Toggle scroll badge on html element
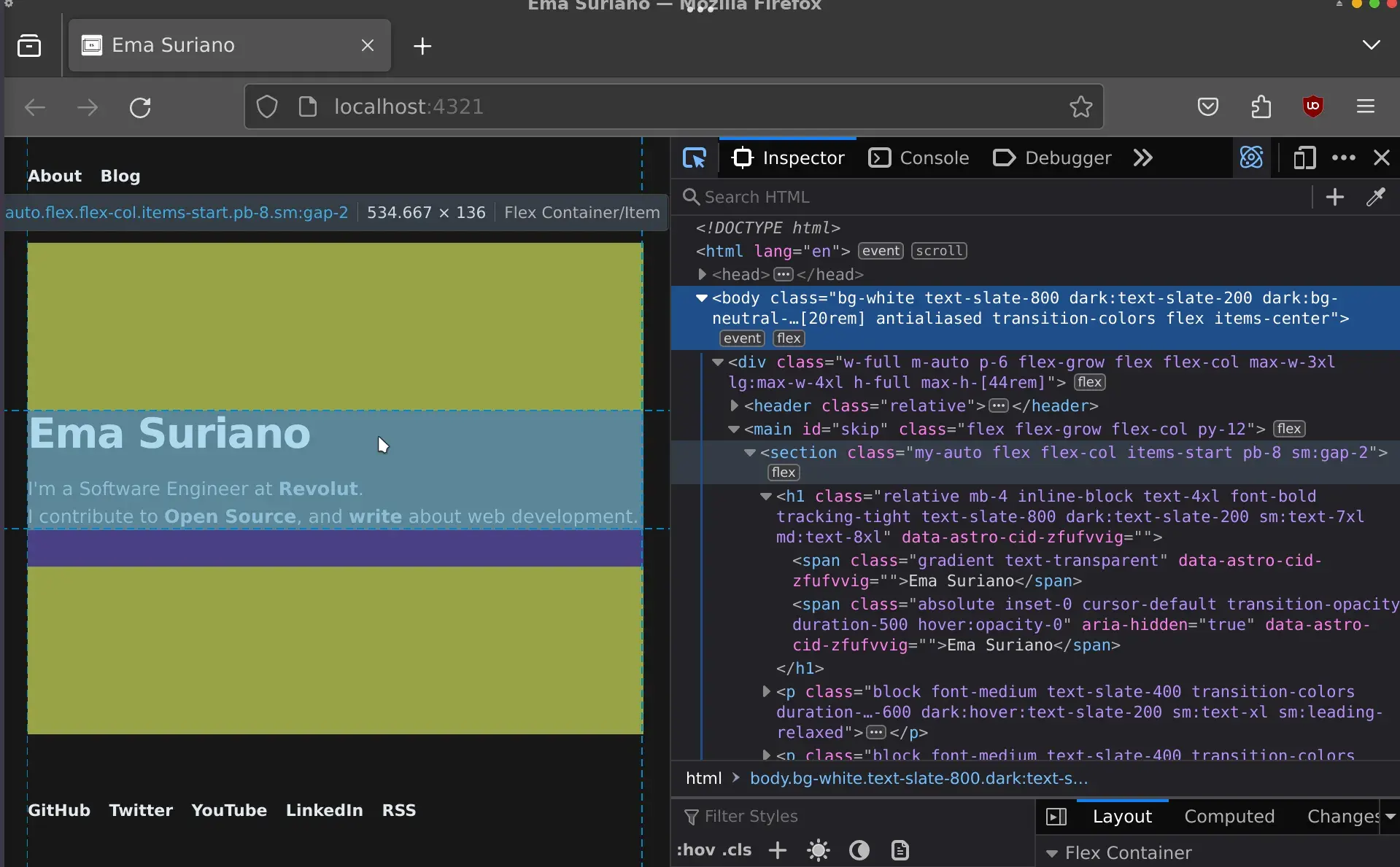 [x=939, y=251]
